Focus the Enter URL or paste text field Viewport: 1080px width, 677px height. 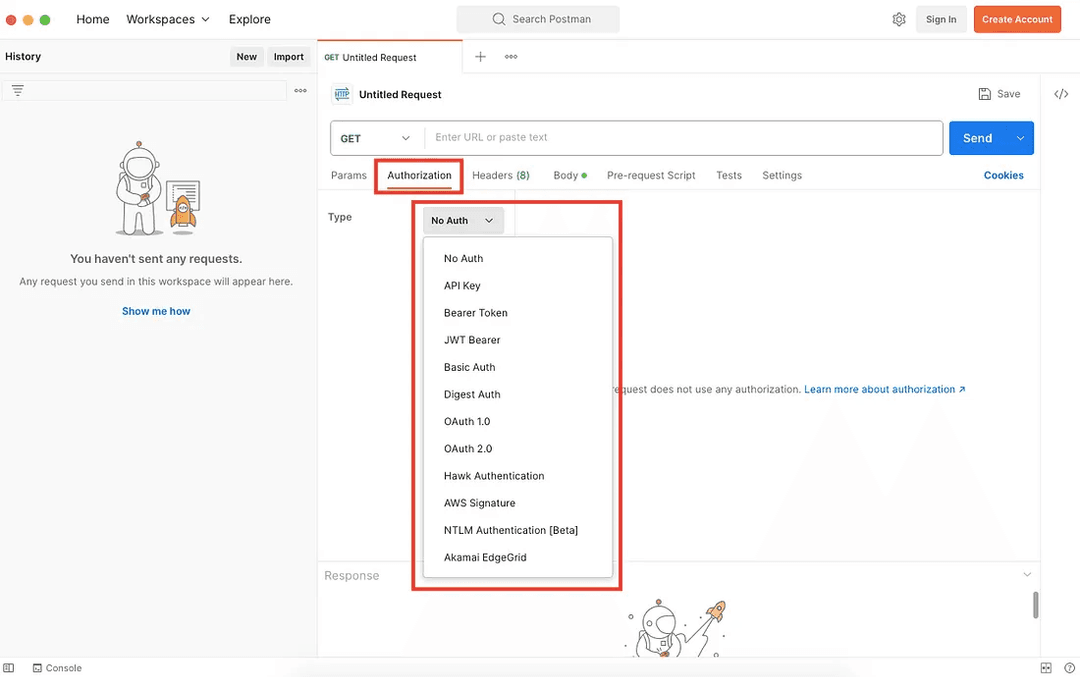684,138
